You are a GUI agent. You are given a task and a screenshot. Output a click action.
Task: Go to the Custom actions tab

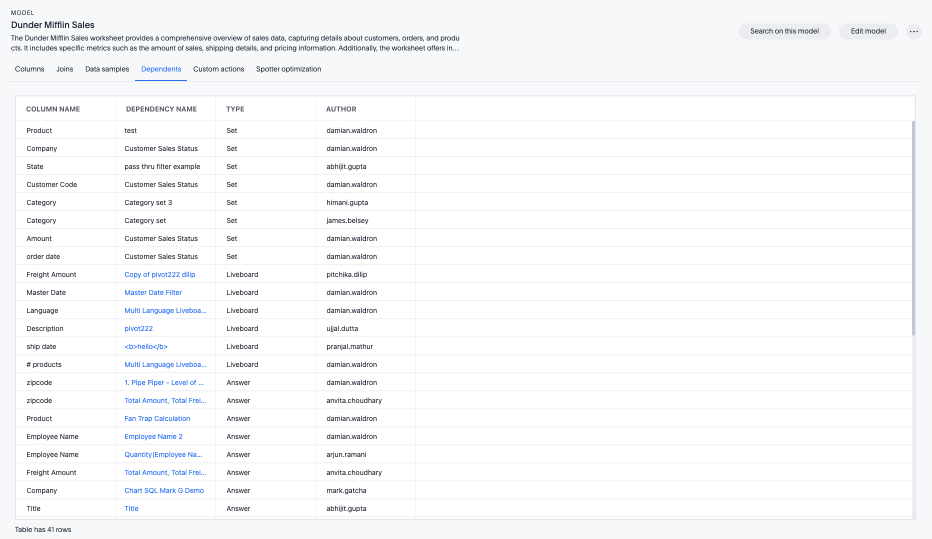[x=218, y=69]
